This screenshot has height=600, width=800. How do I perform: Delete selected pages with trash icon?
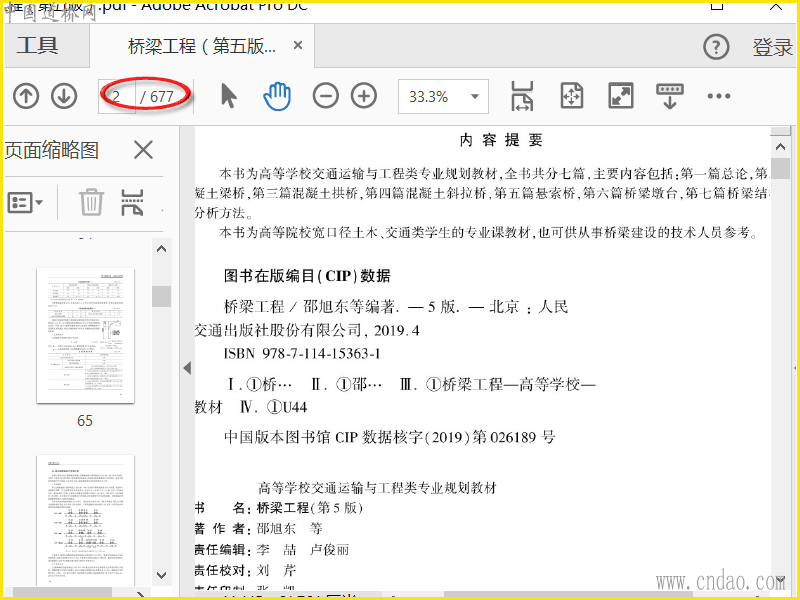[92, 202]
